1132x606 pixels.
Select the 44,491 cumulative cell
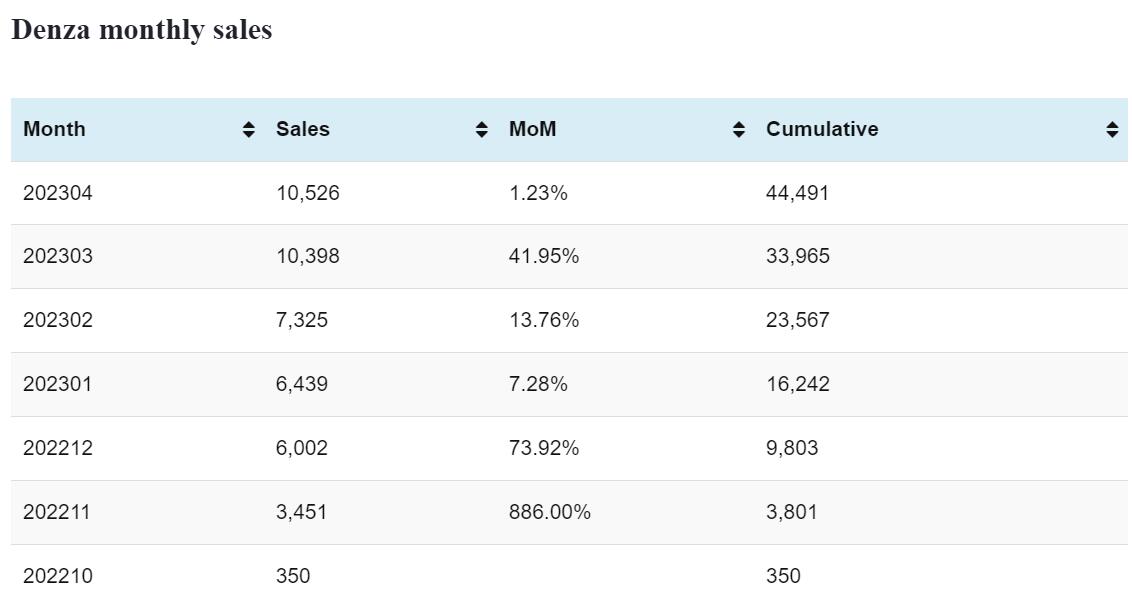(x=797, y=193)
